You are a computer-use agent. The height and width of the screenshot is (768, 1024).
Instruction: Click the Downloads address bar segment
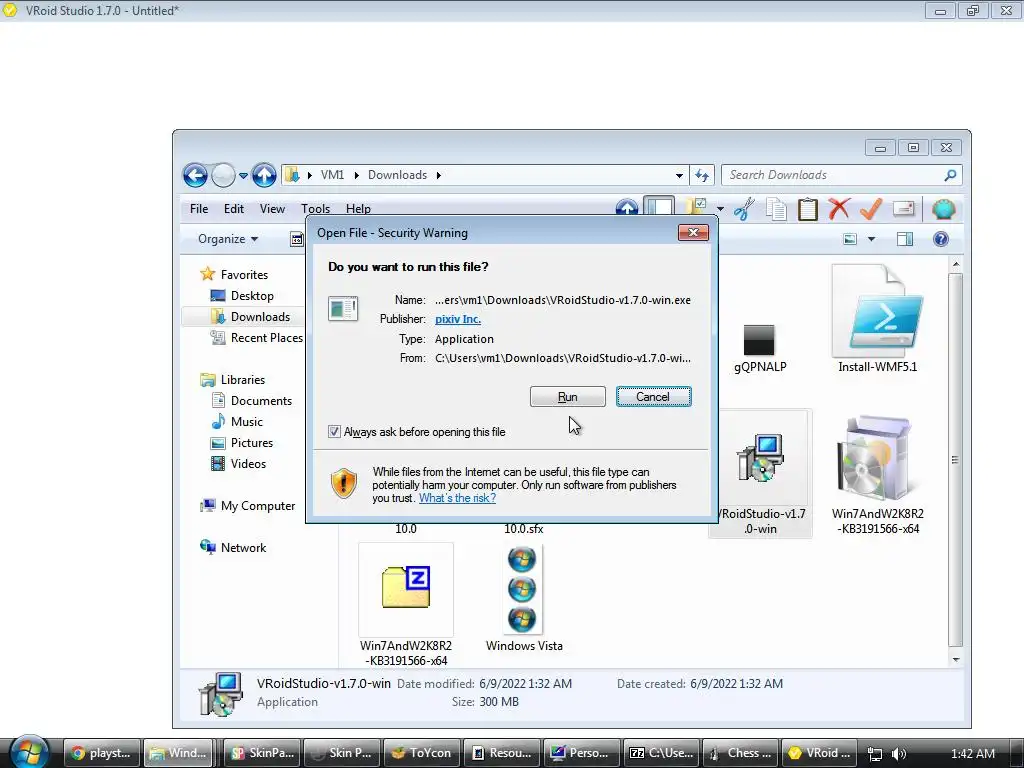[x=397, y=175]
